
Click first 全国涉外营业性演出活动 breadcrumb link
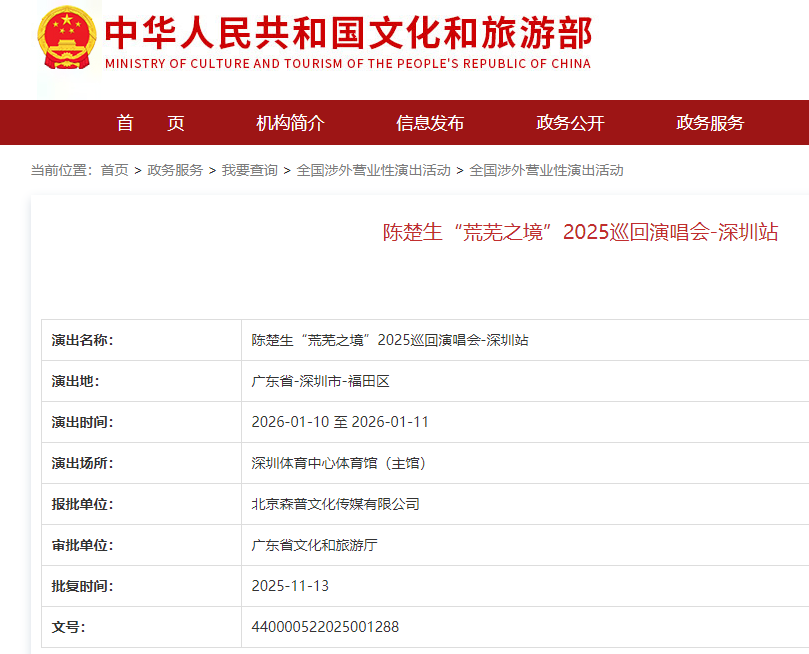coord(373,170)
